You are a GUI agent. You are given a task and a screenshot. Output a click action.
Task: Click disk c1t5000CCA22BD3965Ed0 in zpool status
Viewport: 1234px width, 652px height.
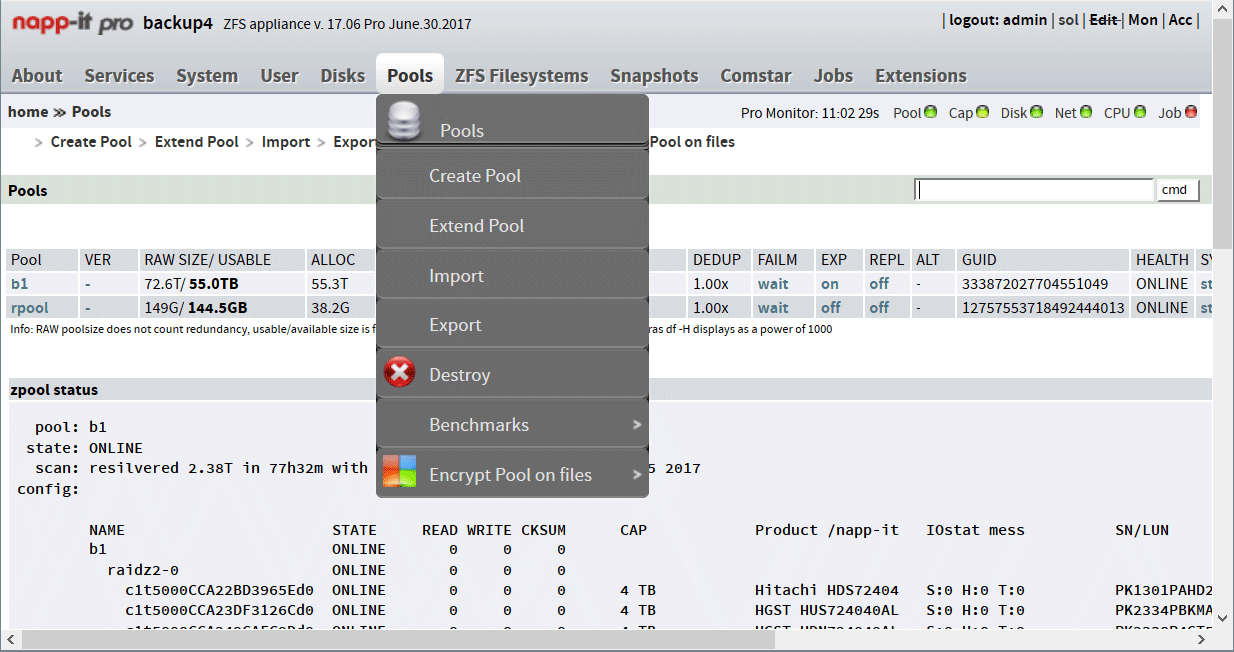219,590
